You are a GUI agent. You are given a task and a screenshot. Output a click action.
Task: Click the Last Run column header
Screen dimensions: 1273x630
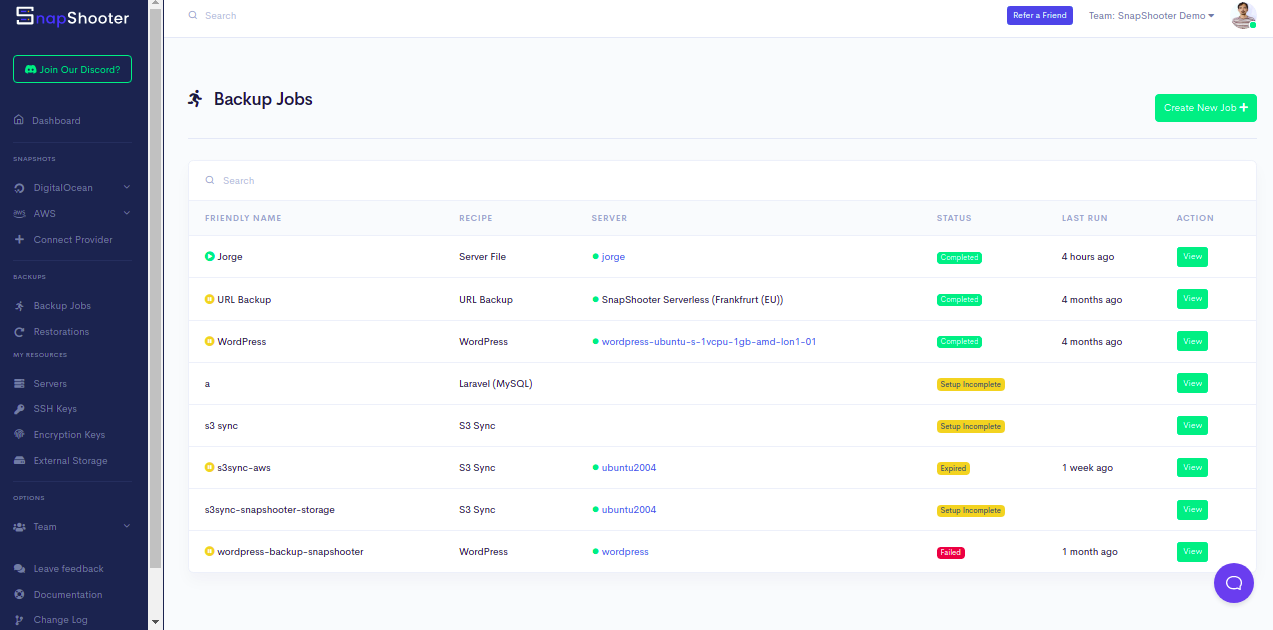(x=1085, y=218)
